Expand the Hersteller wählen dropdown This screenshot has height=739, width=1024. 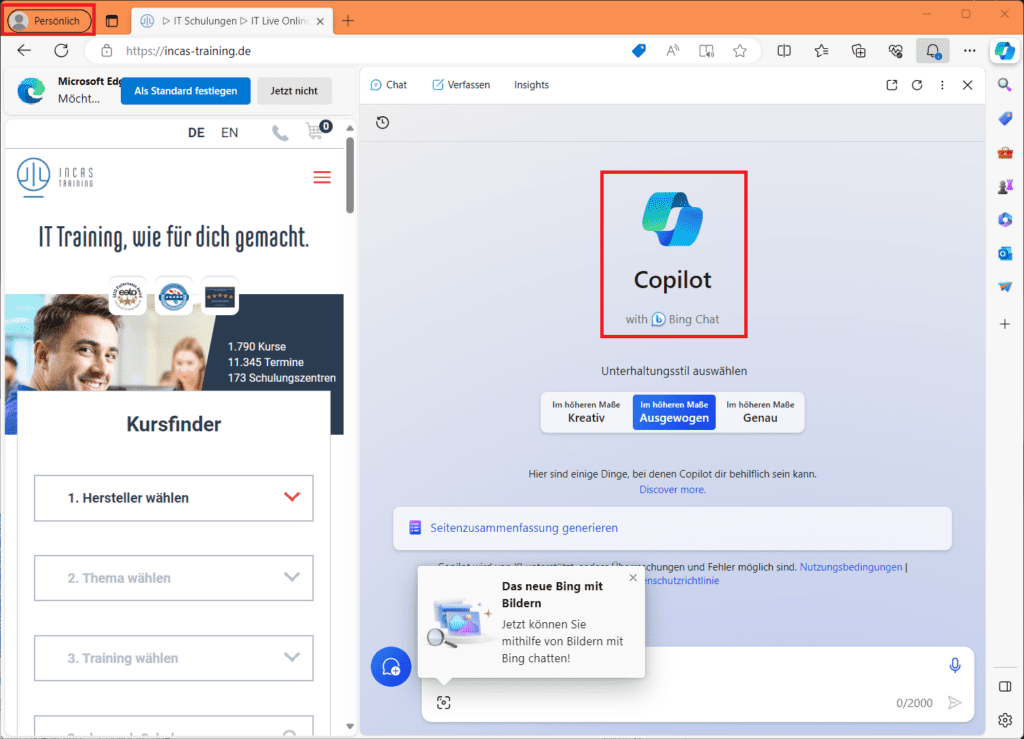click(174, 497)
